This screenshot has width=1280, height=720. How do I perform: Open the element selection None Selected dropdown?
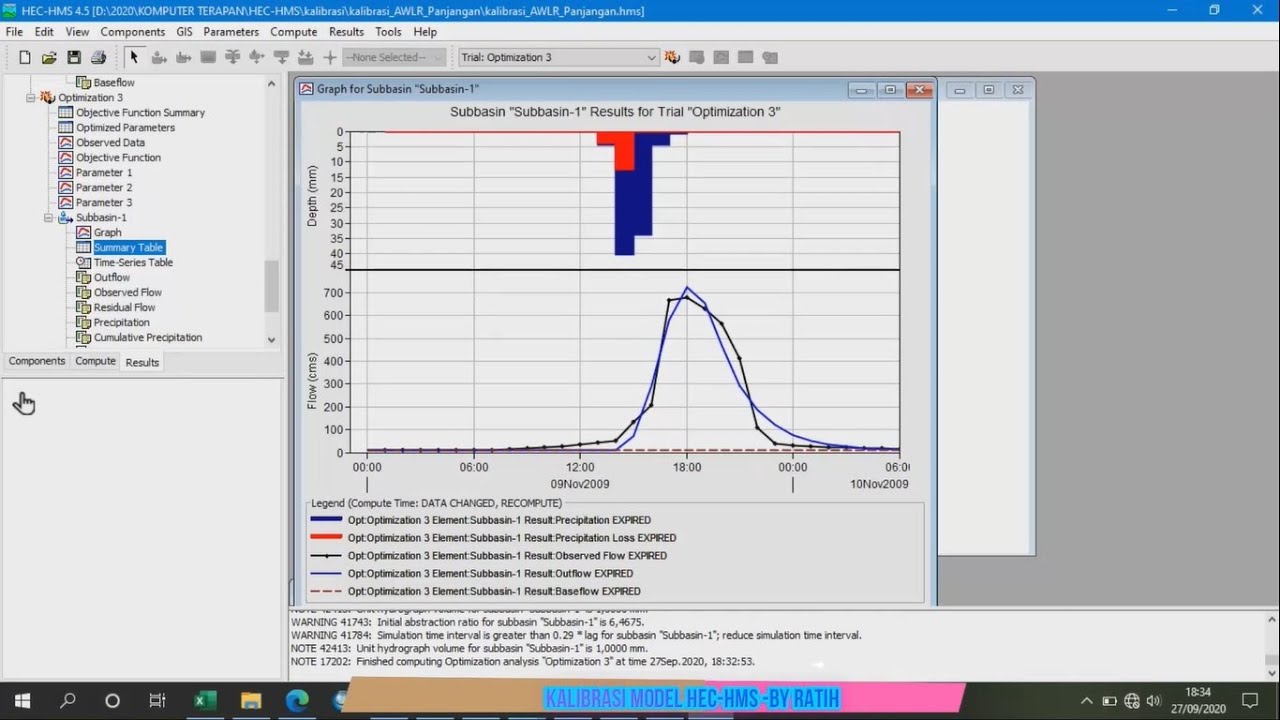394,58
